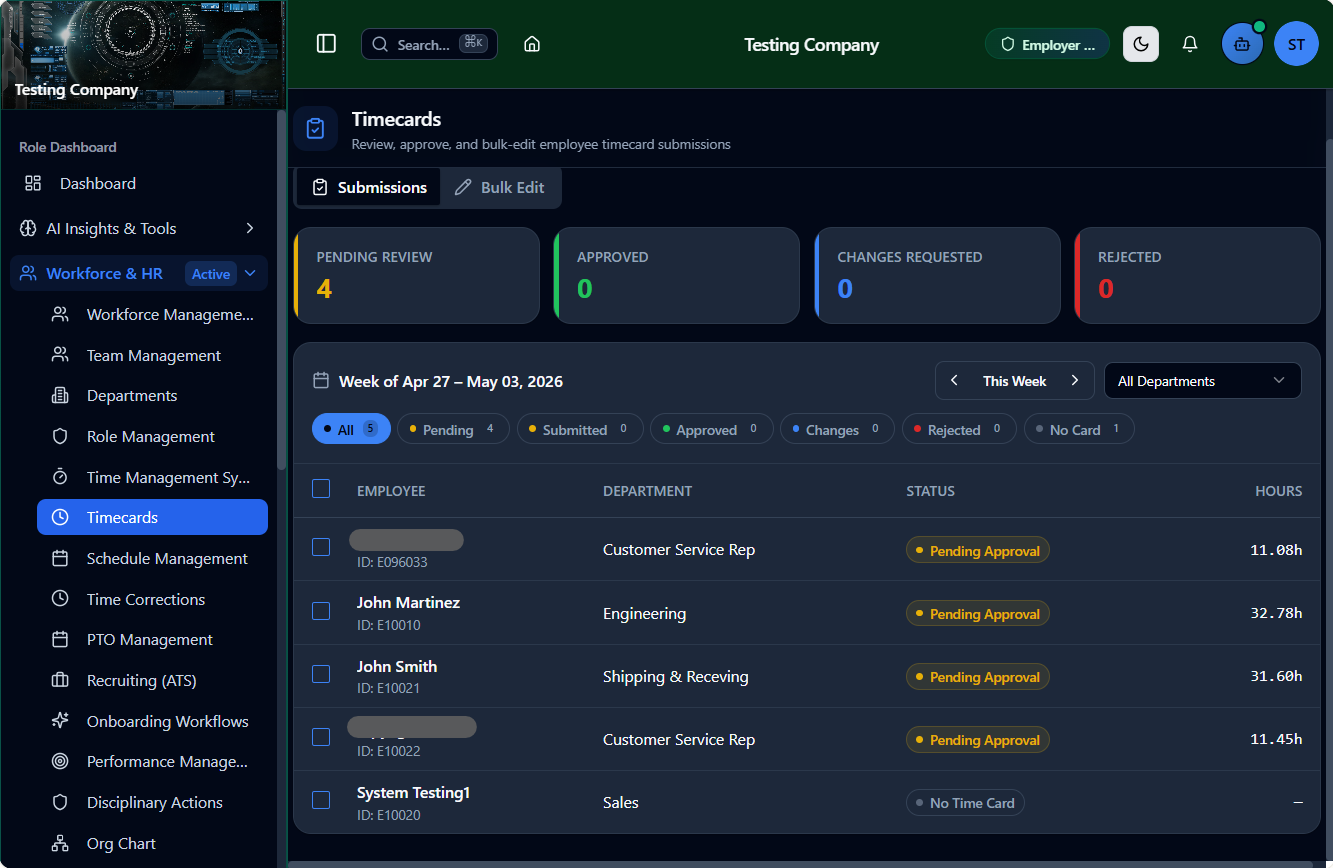The width and height of the screenshot is (1333, 868).
Task: Click the Performance Management target icon
Action: click(60, 761)
